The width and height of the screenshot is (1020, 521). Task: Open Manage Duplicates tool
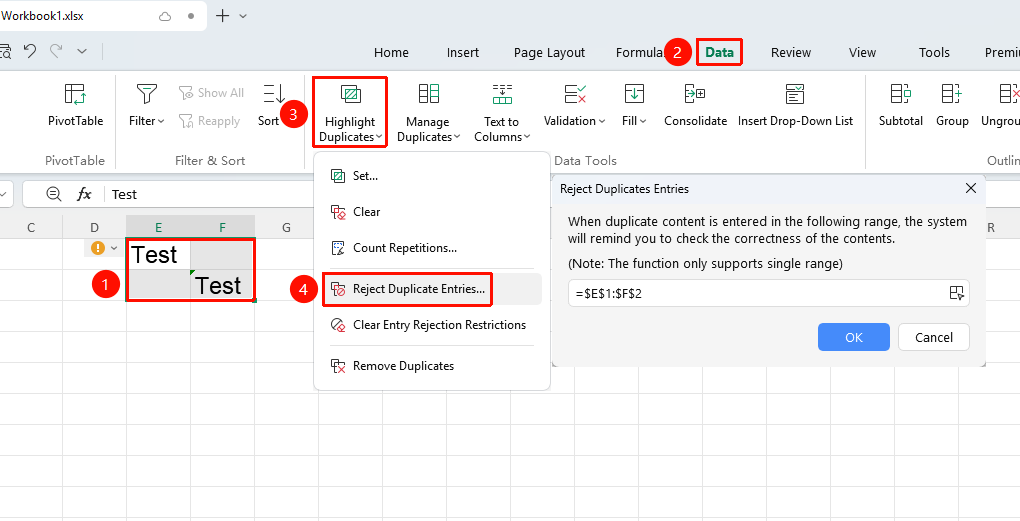point(429,112)
